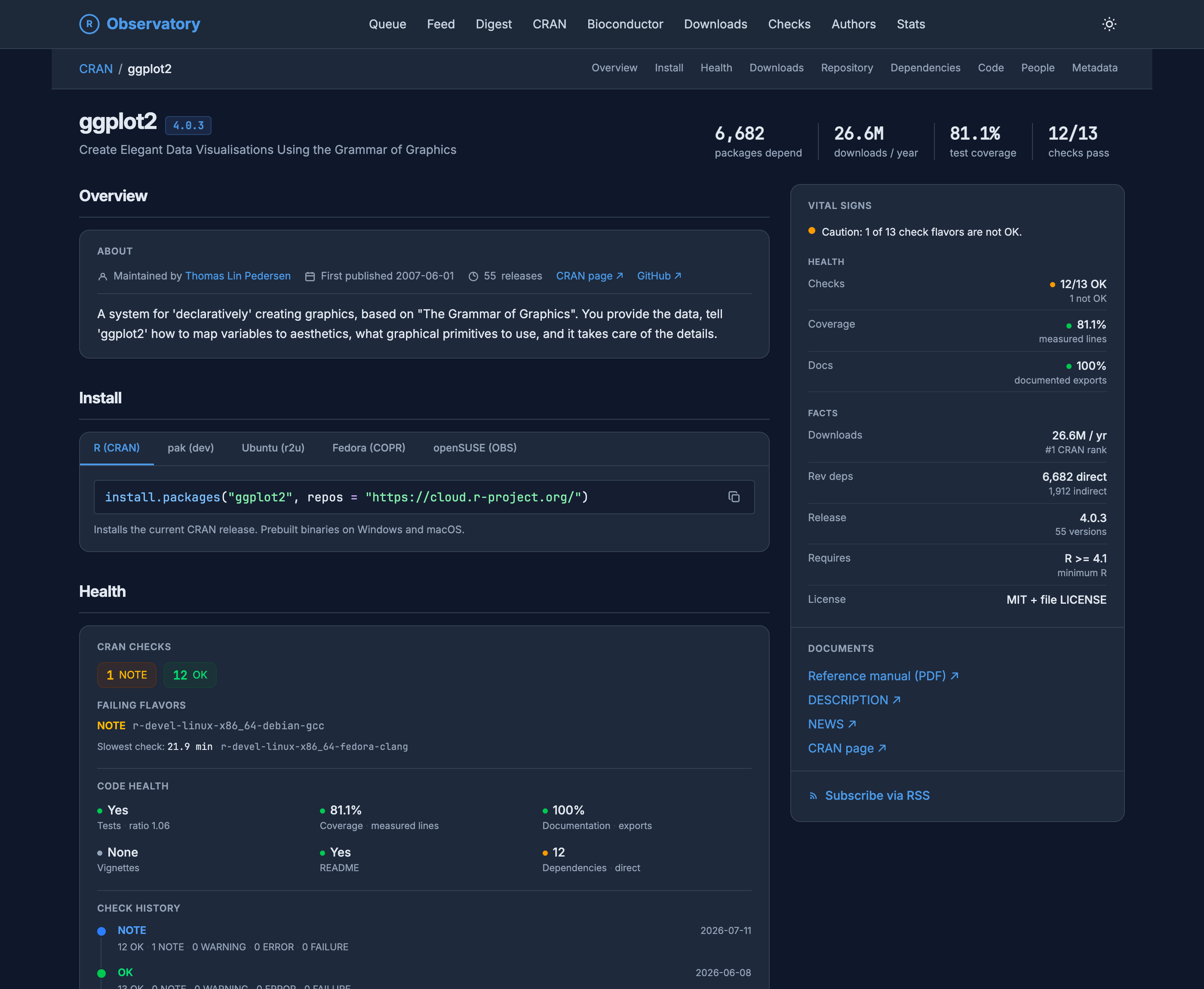Click the RSS feed icon
1204x989 pixels.
click(x=813, y=796)
